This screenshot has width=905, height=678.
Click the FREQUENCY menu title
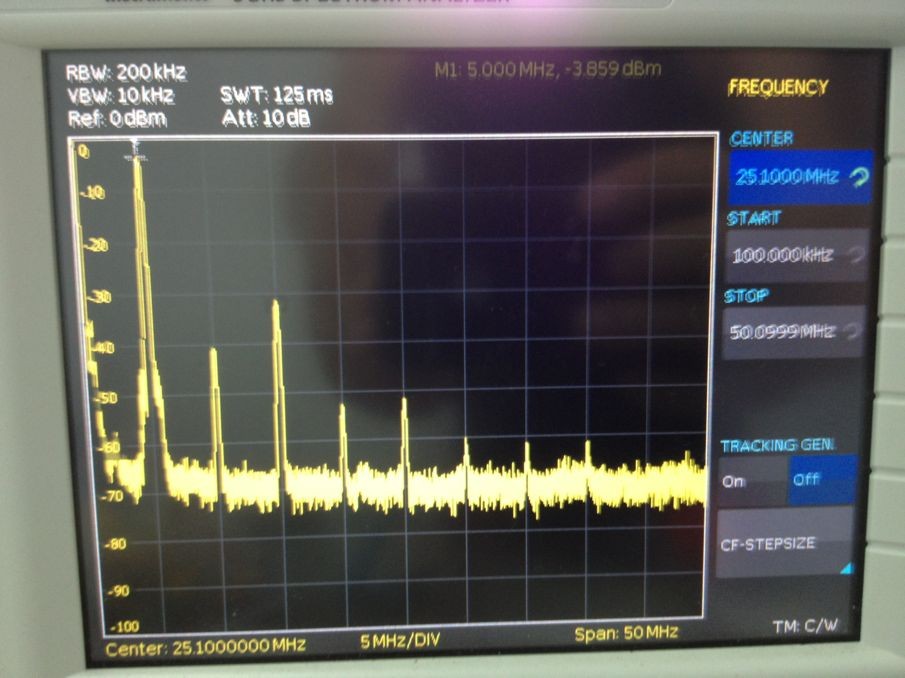778,88
